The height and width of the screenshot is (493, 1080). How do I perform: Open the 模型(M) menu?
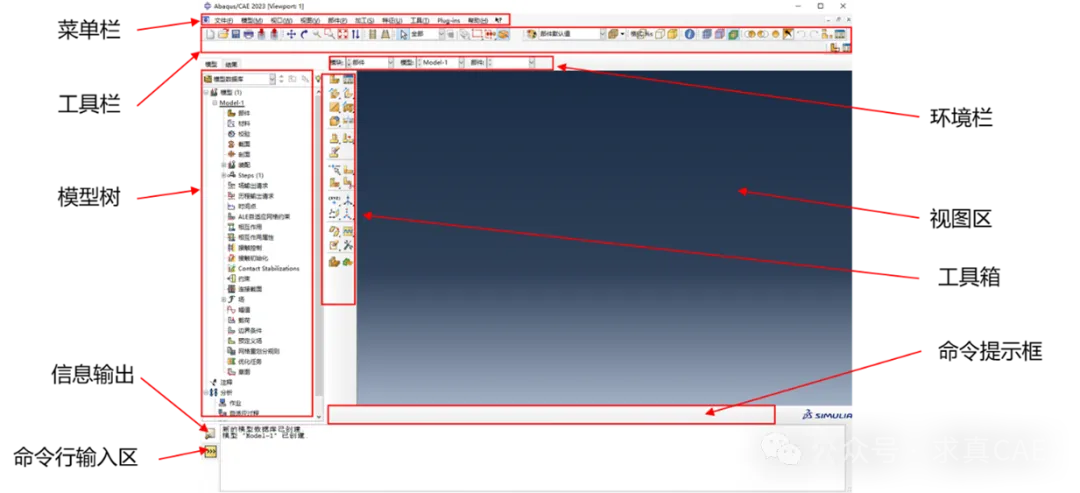click(x=252, y=21)
